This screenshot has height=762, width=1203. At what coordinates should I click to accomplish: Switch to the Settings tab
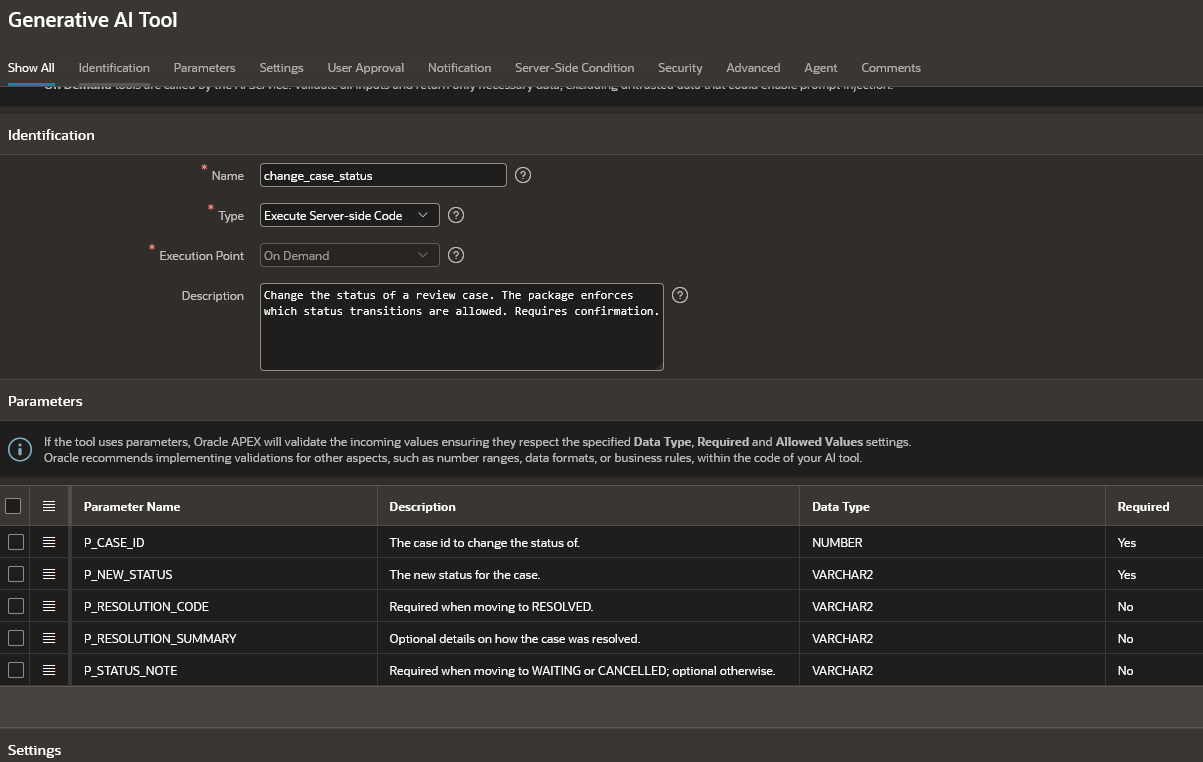281,68
